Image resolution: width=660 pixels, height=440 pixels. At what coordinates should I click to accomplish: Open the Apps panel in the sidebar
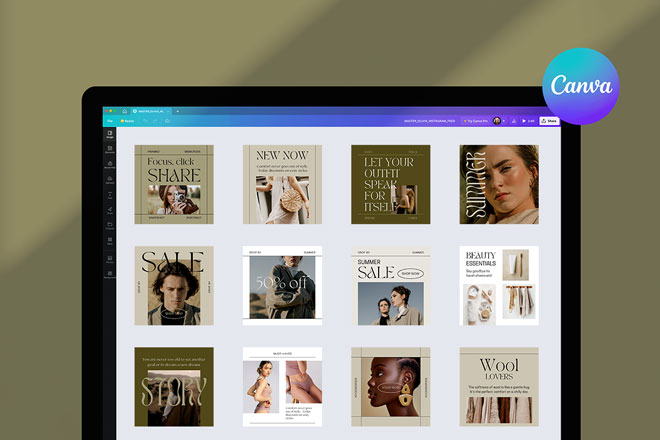(110, 241)
